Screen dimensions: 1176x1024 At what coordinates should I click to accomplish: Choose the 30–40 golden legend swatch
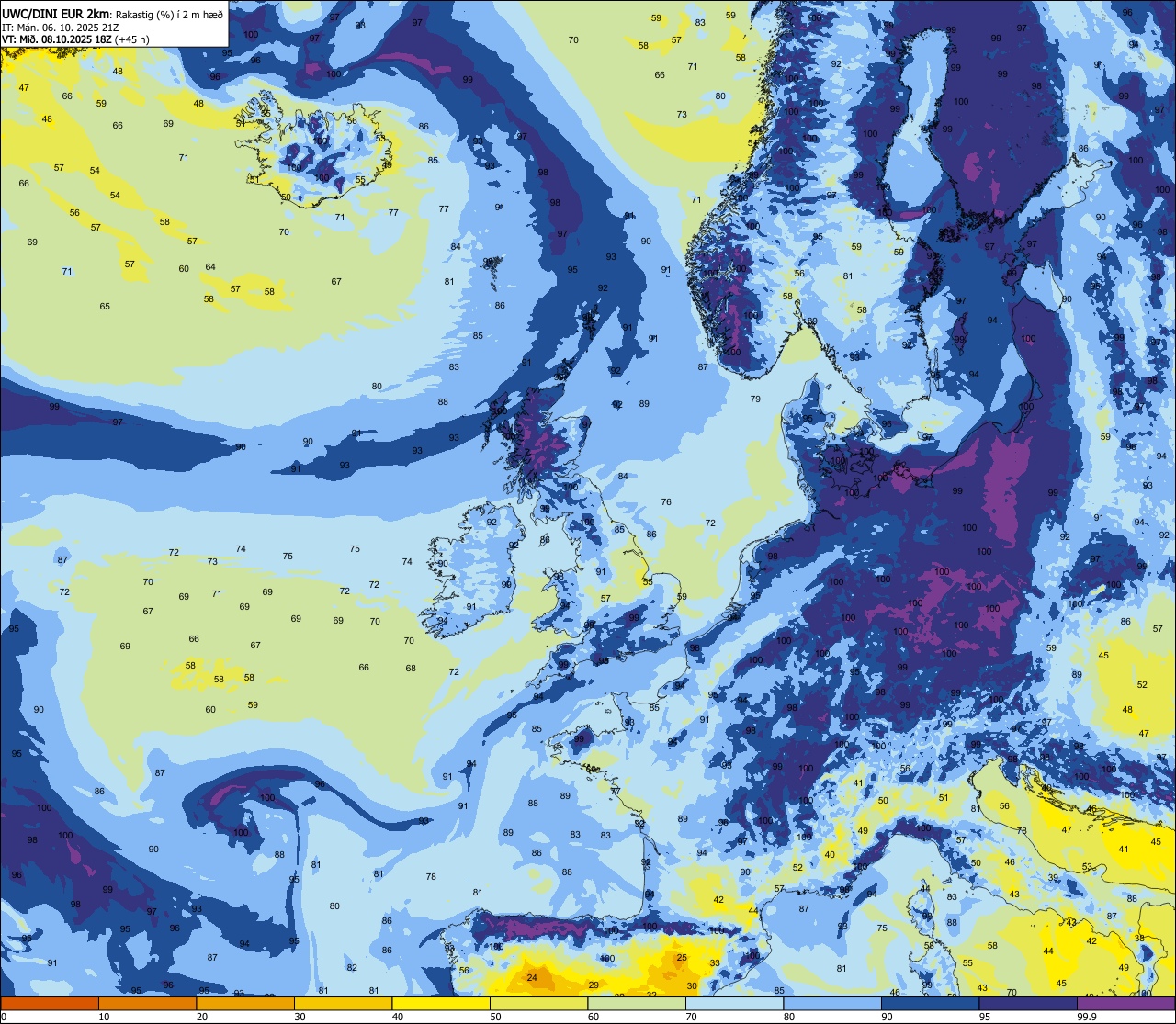pyautogui.click(x=343, y=1003)
